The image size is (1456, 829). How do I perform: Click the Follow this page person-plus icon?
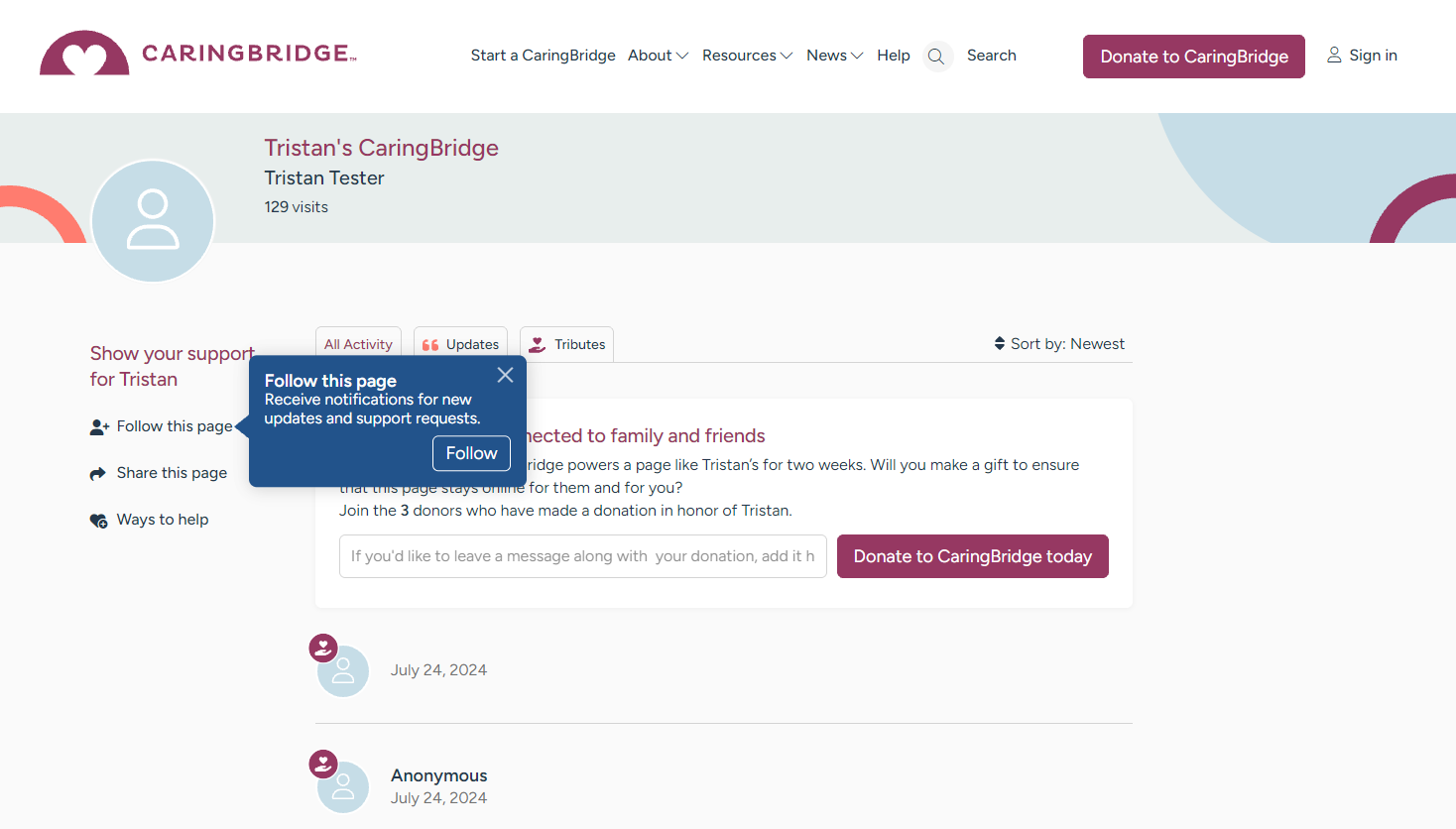[x=99, y=427]
